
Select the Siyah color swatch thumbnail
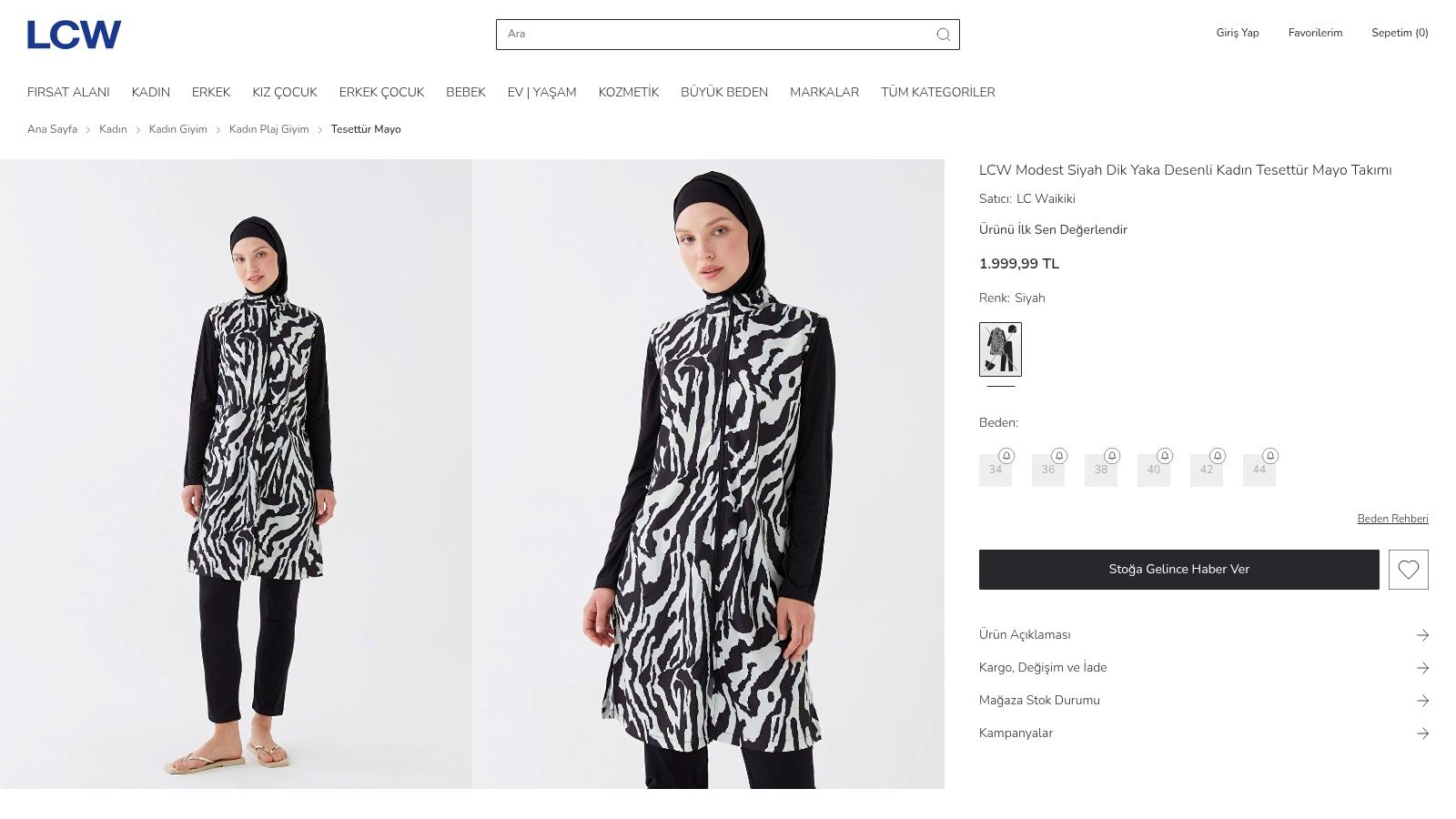pos(1000,349)
